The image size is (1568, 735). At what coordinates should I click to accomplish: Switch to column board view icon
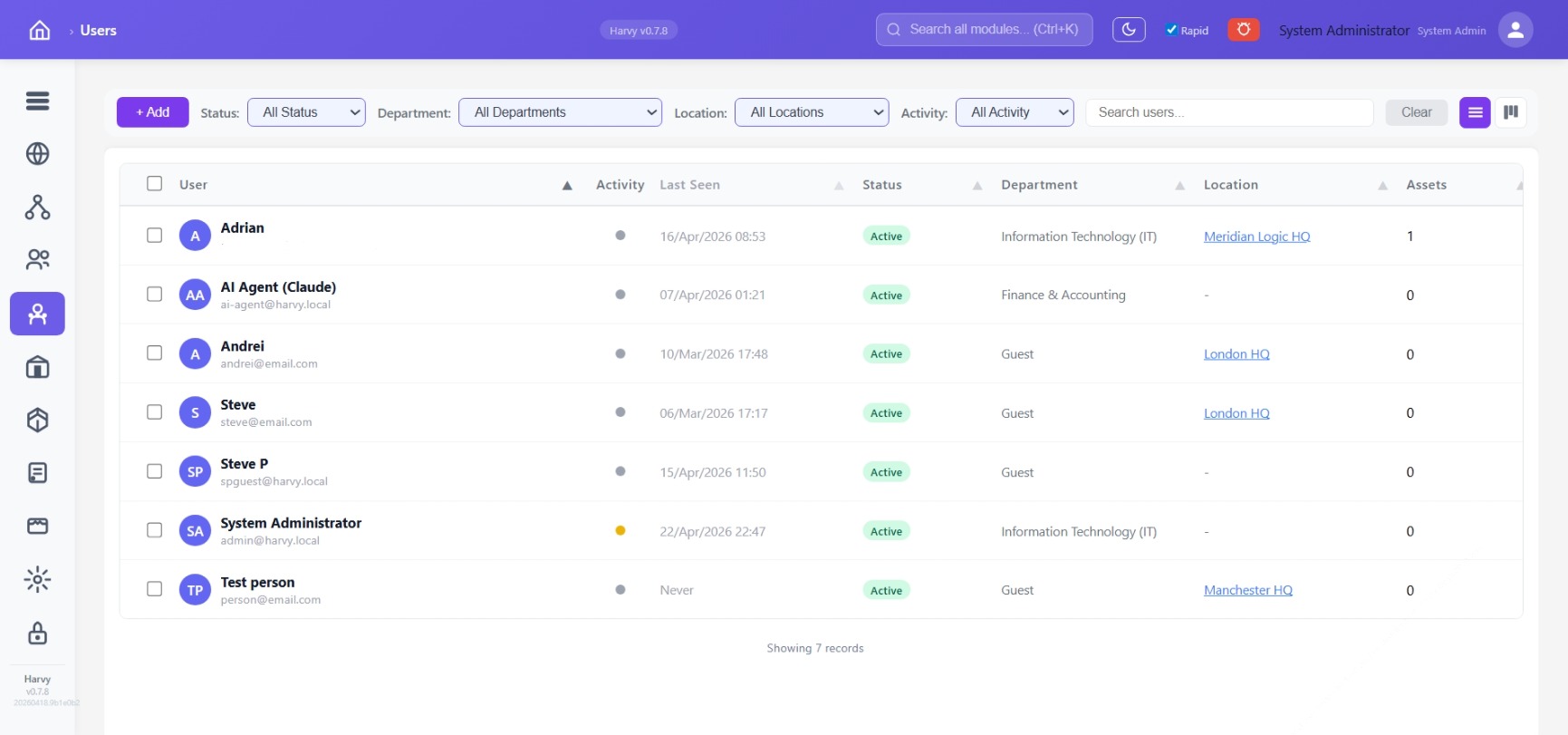point(1511,112)
